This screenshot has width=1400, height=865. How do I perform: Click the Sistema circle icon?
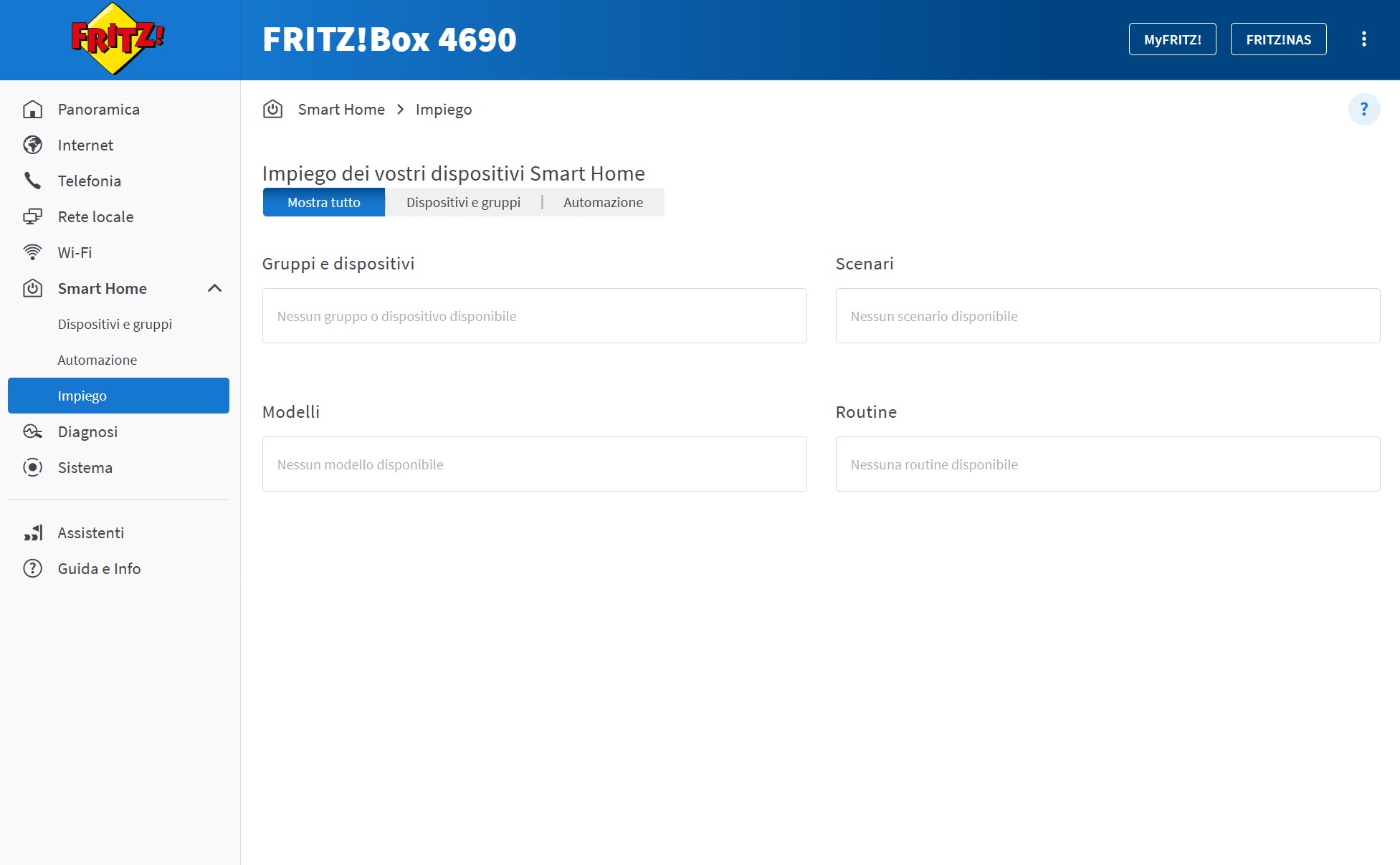pos(32,467)
